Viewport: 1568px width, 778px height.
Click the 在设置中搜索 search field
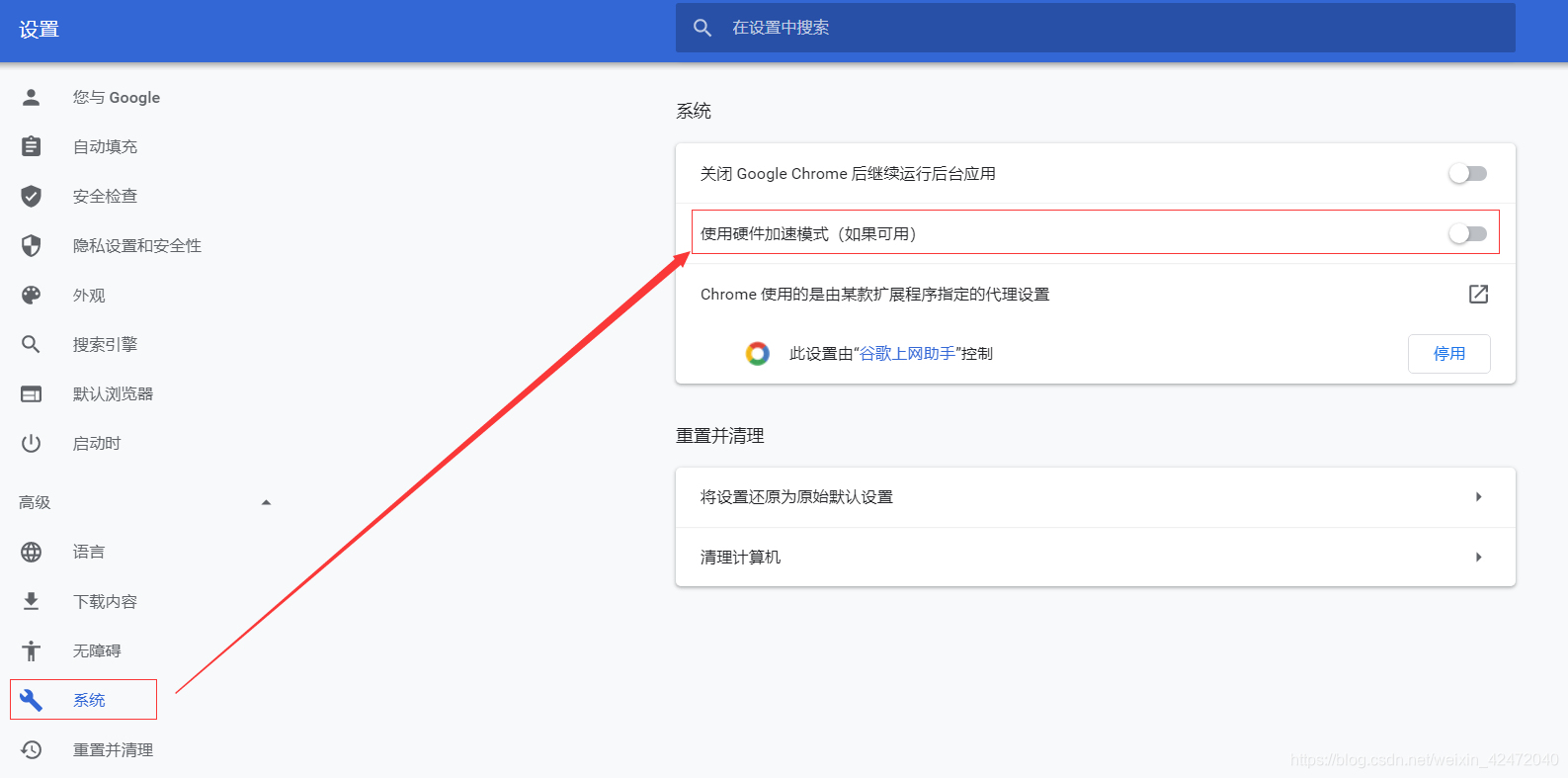pyautogui.click(x=1095, y=28)
